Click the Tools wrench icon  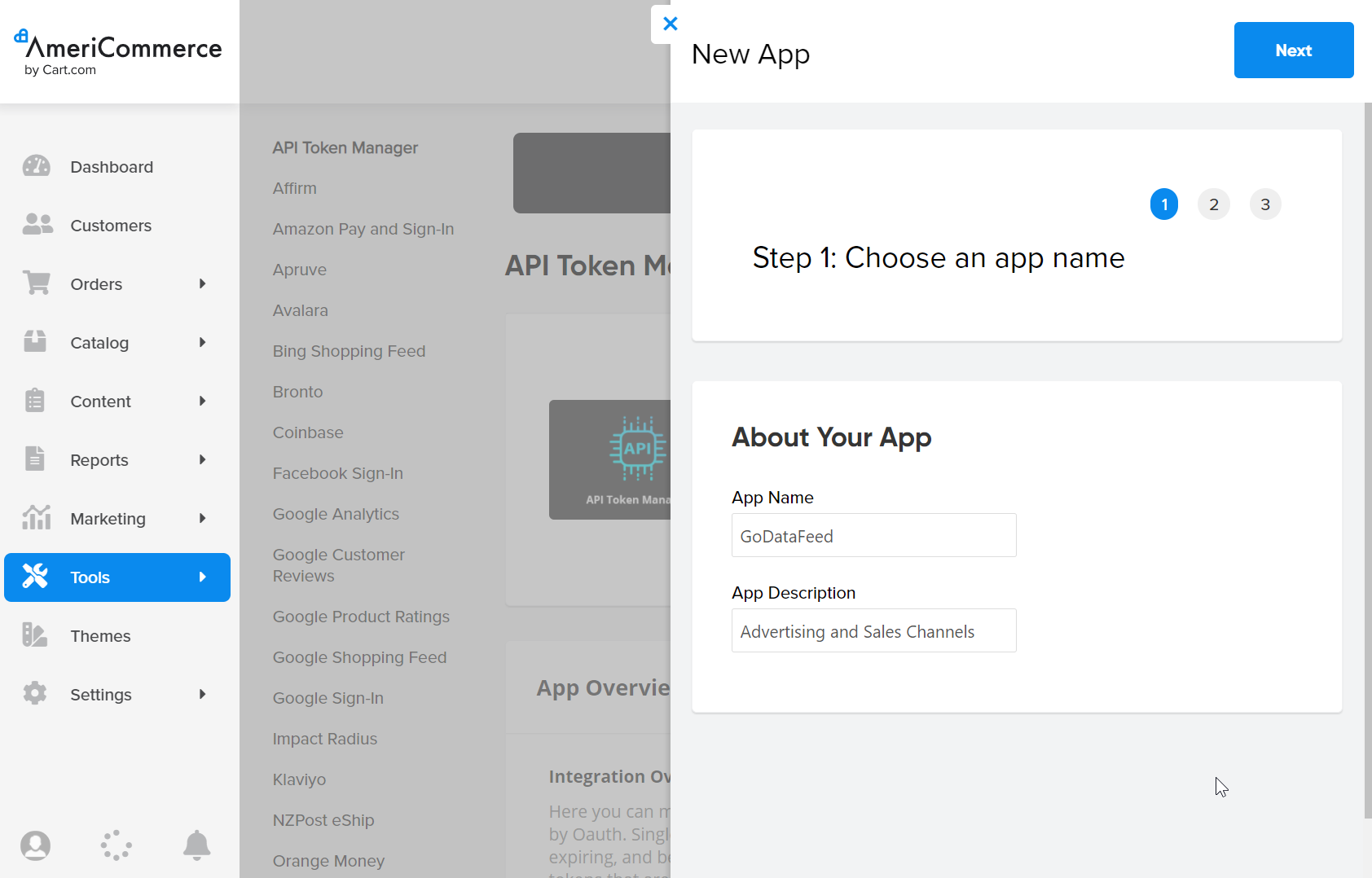[x=35, y=577]
